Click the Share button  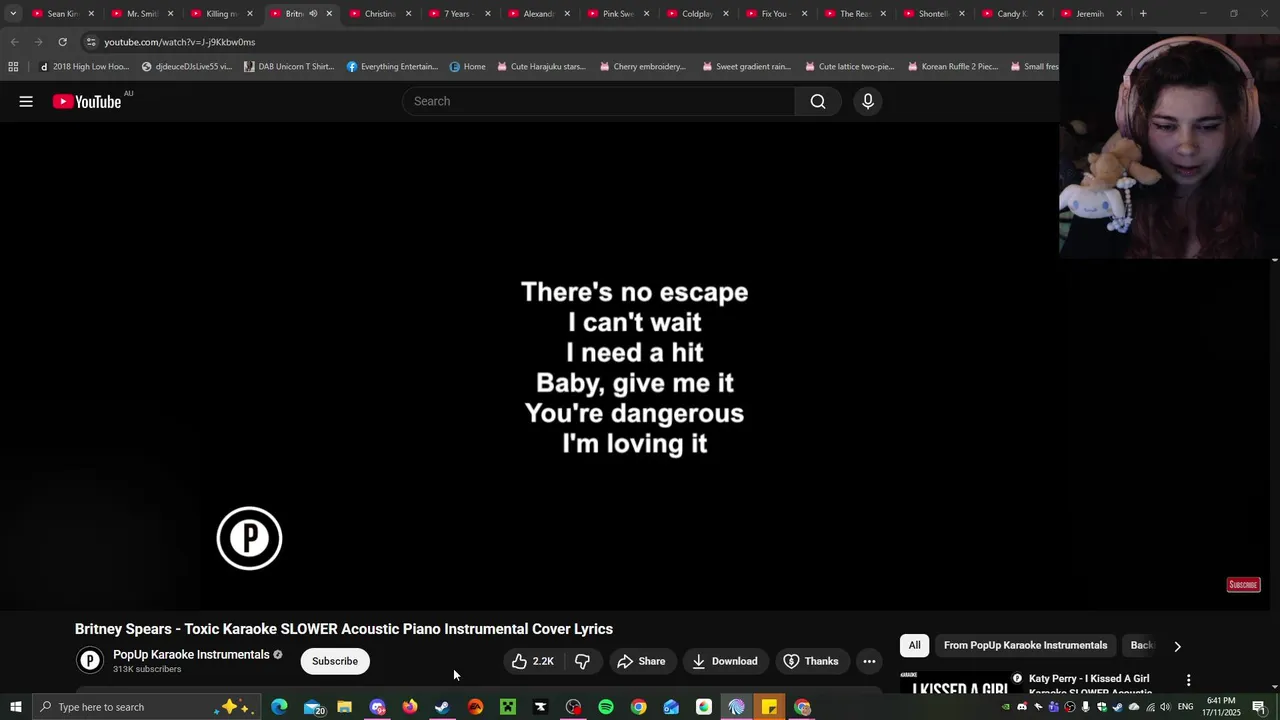(641, 661)
